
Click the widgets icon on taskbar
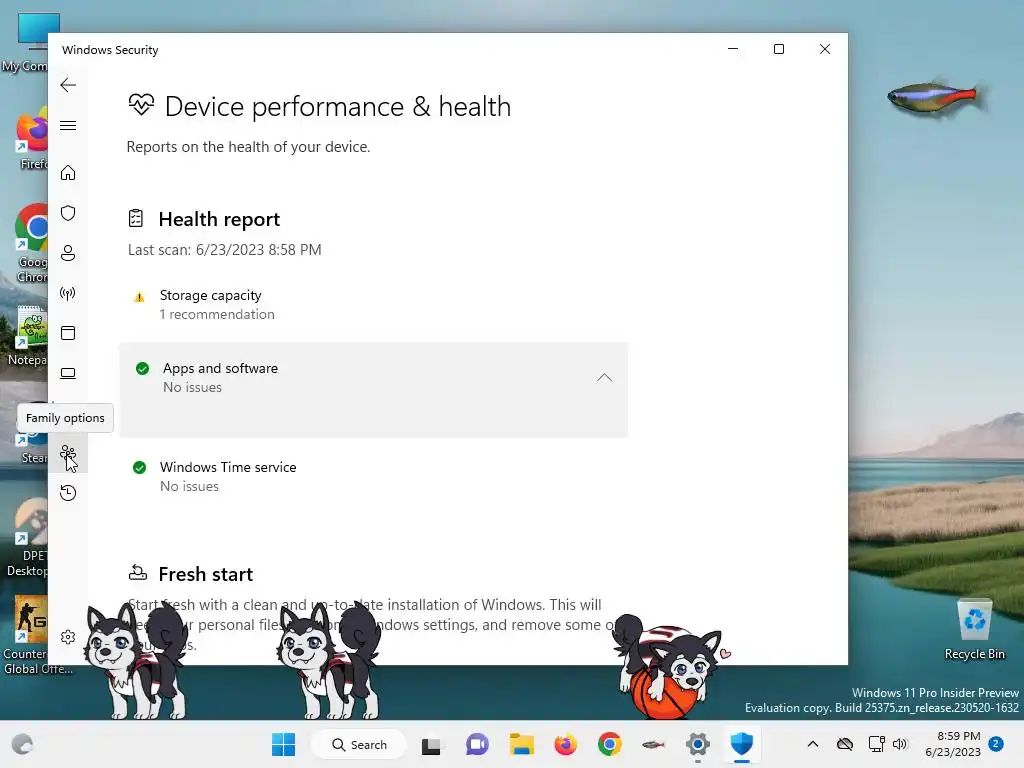pos(22,744)
